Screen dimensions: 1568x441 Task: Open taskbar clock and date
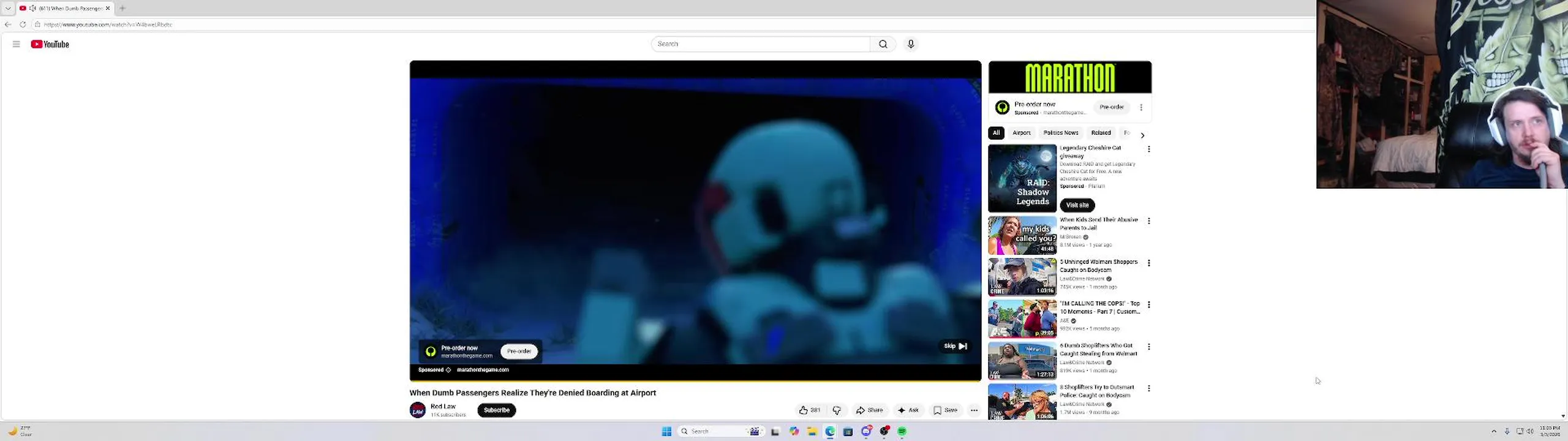point(1550,431)
